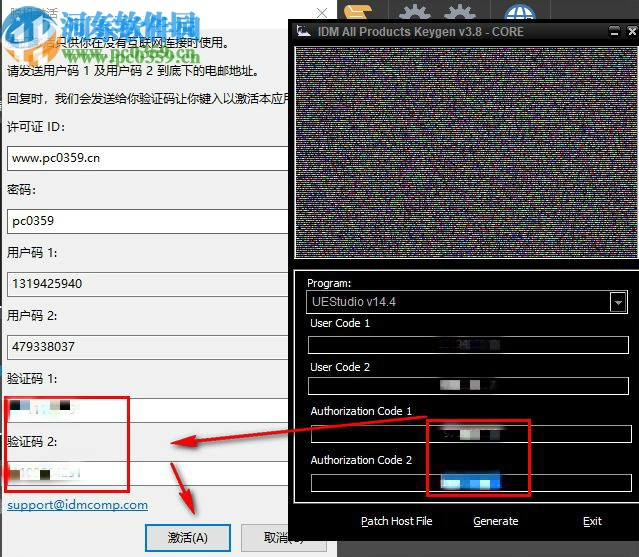The width and height of the screenshot is (639, 557).
Task: Open the Program dropdown arrow in Keygen
Action: (618, 302)
